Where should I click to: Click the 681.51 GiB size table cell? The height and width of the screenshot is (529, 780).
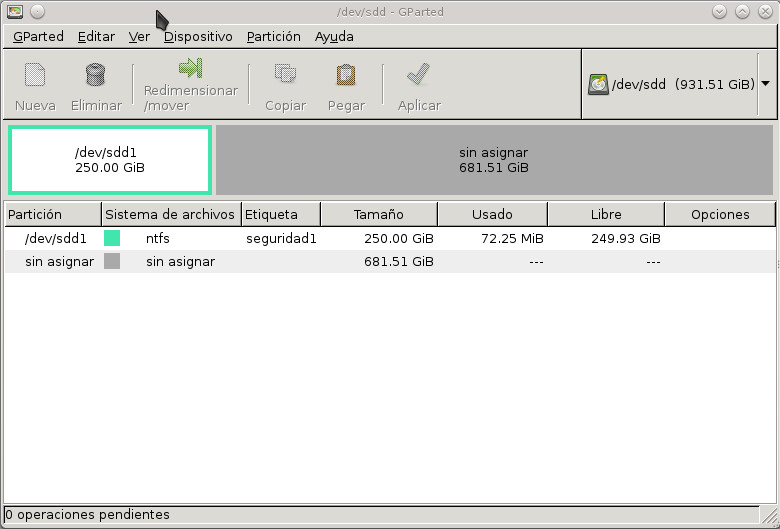[398, 261]
